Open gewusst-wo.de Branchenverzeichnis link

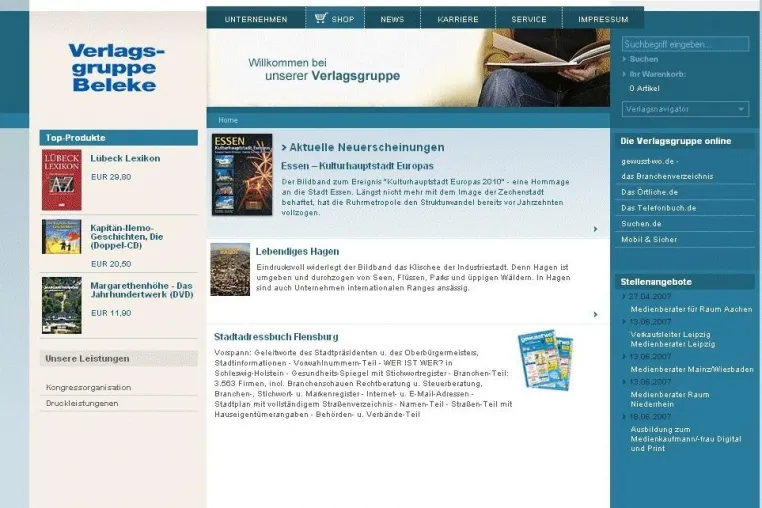click(667, 169)
